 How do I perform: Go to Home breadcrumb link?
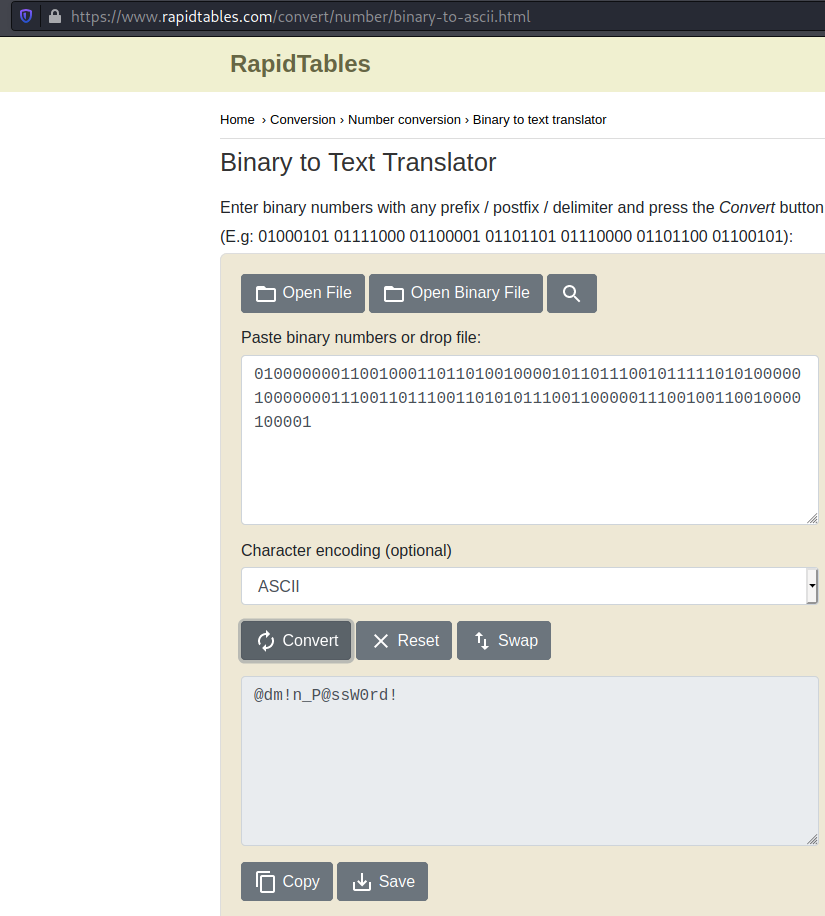237,119
